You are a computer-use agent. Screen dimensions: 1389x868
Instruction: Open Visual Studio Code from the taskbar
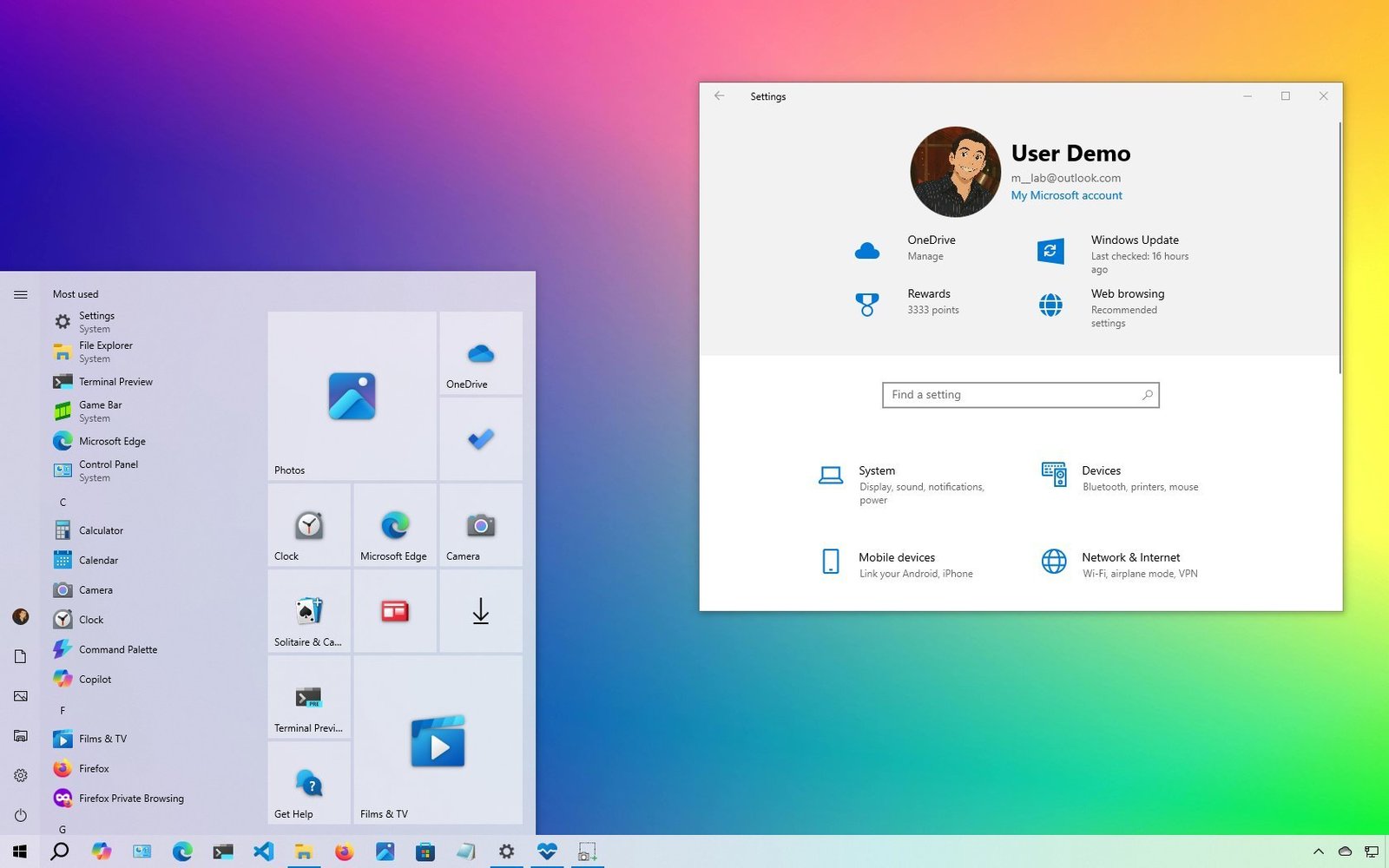(x=264, y=852)
